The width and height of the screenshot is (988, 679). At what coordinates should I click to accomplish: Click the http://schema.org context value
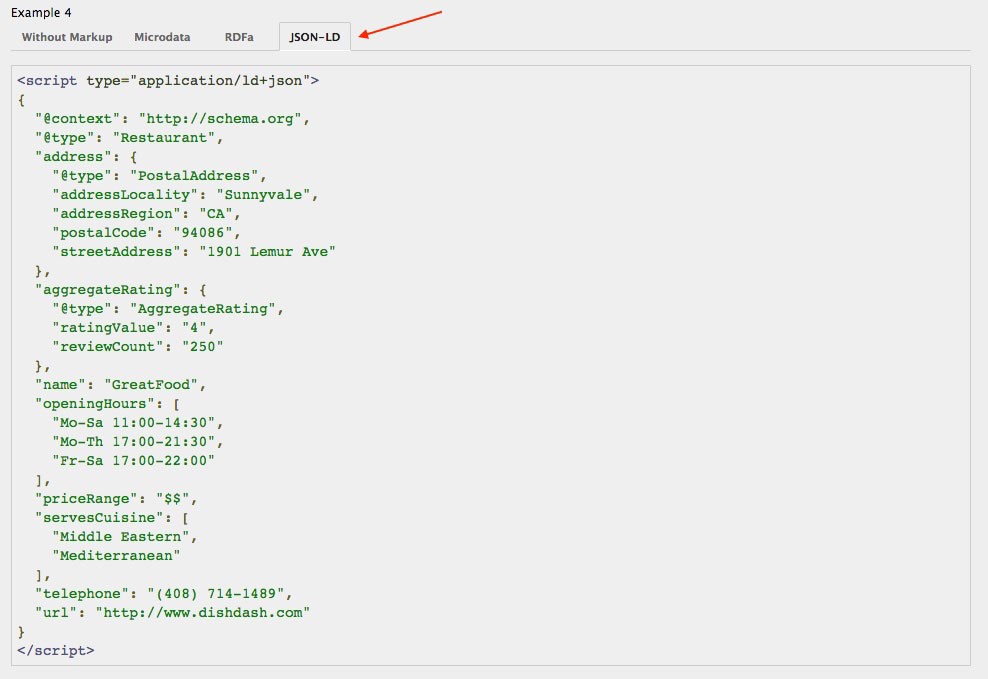[224, 118]
